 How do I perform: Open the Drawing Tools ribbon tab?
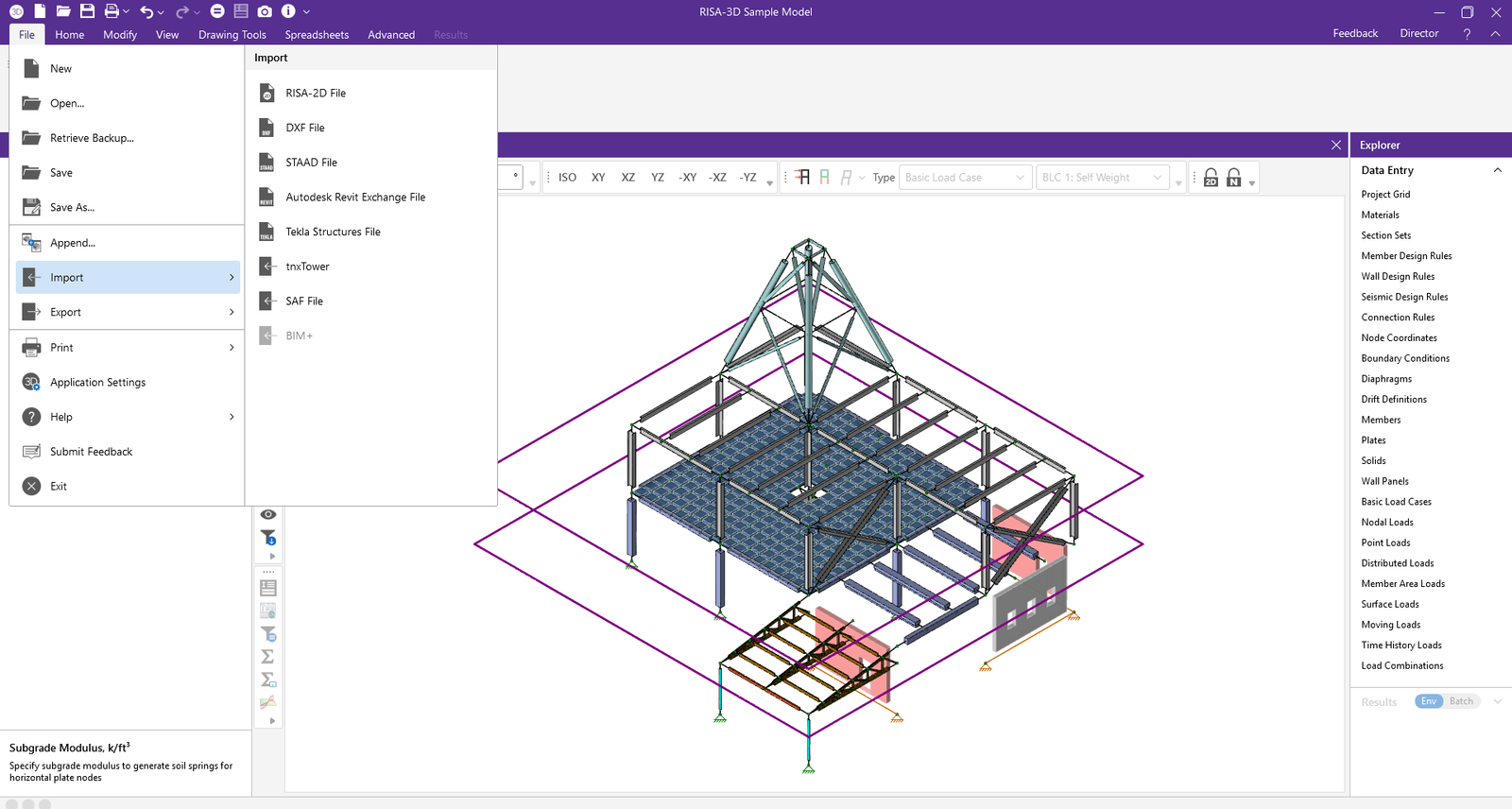[232, 35]
